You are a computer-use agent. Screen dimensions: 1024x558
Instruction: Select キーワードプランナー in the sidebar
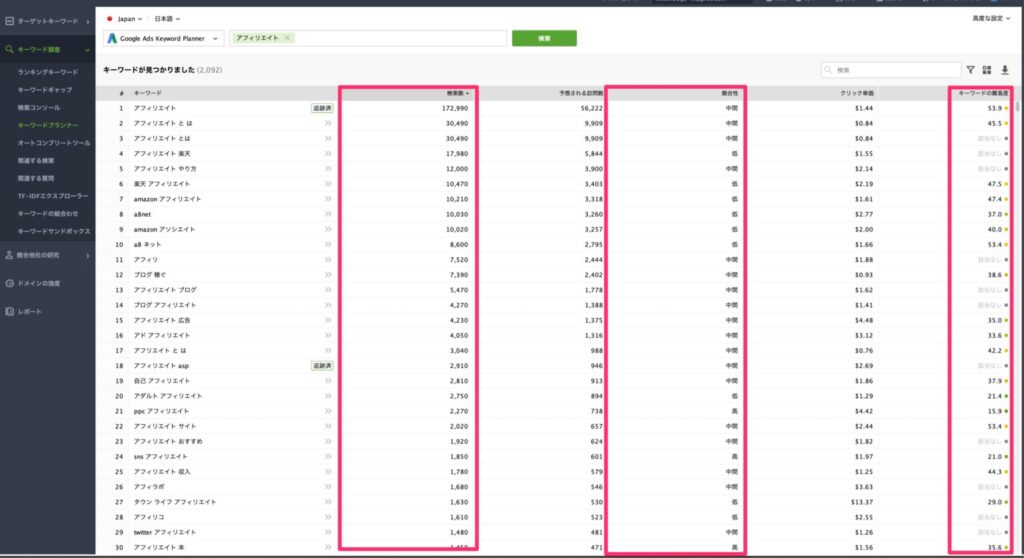[48, 125]
